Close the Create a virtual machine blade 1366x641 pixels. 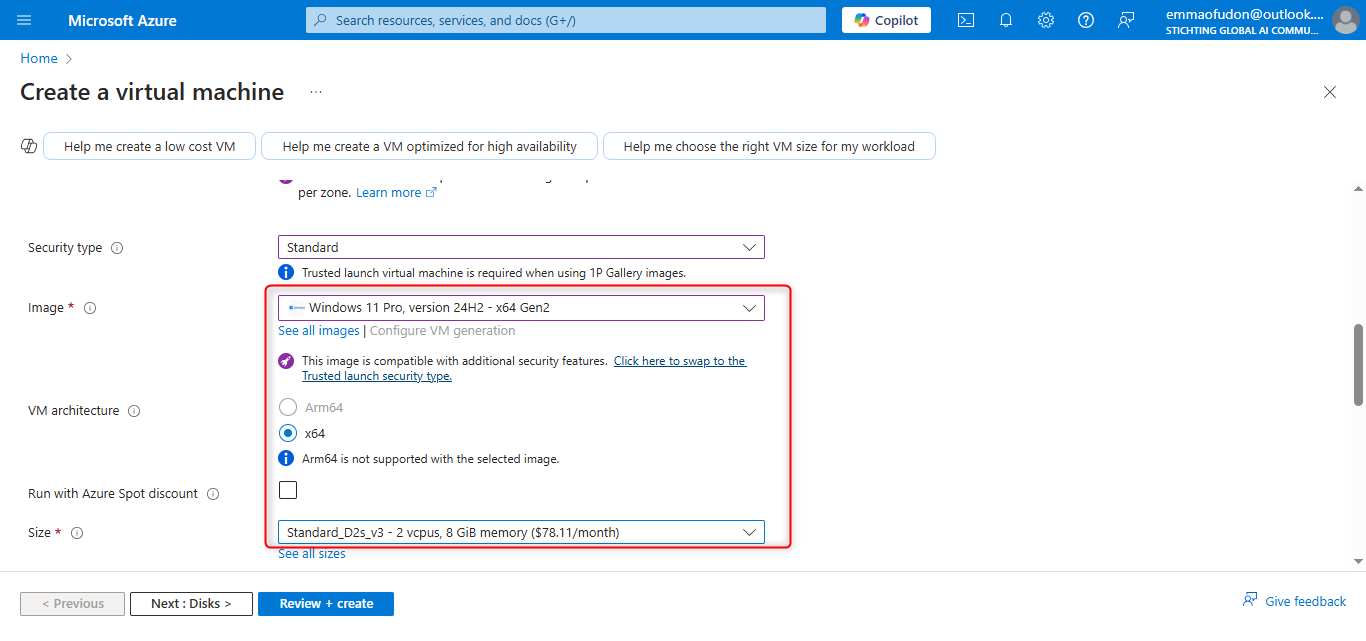[1330, 92]
